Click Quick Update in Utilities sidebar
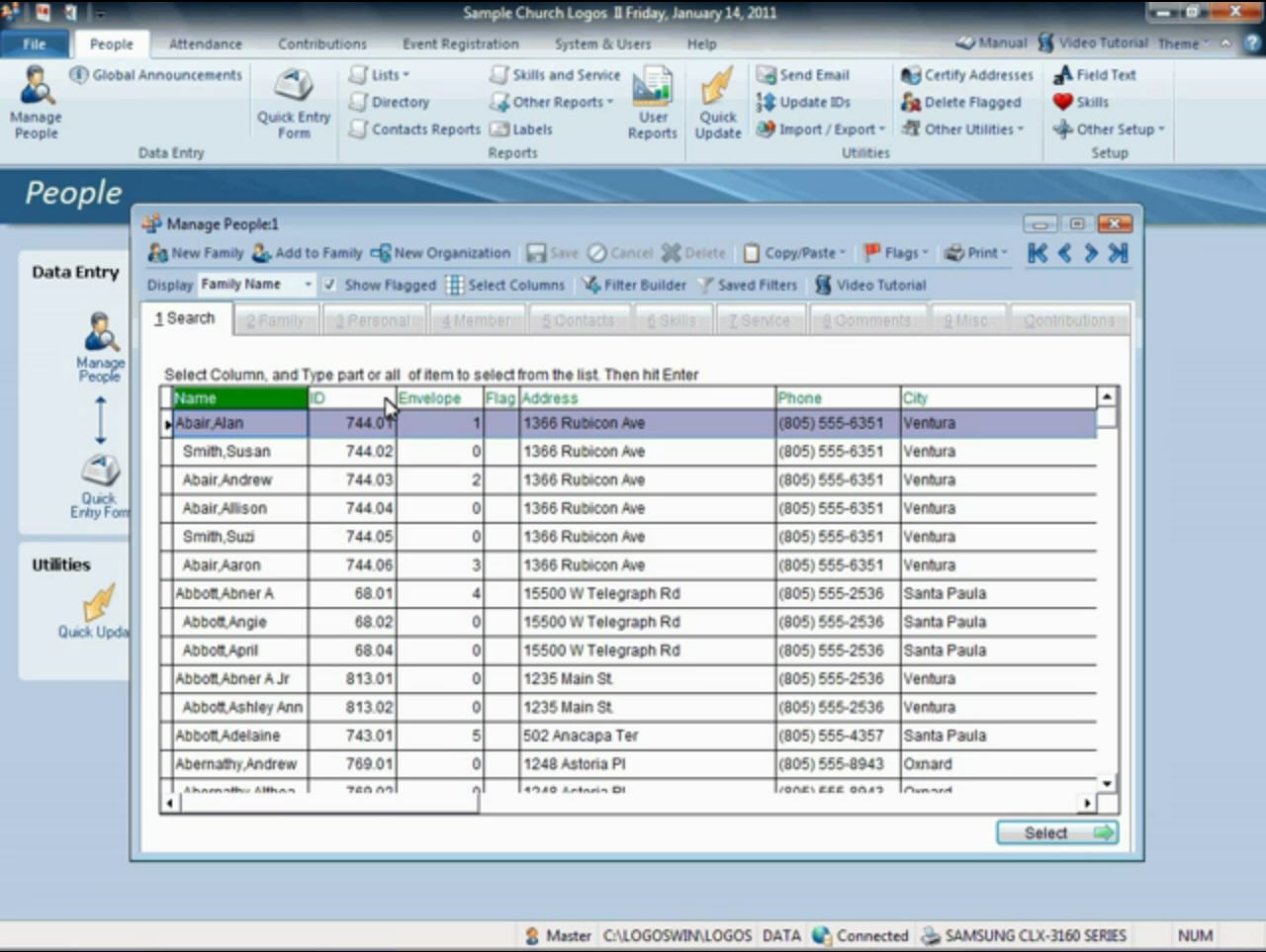Viewport: 1266px width, 952px height. click(x=95, y=611)
